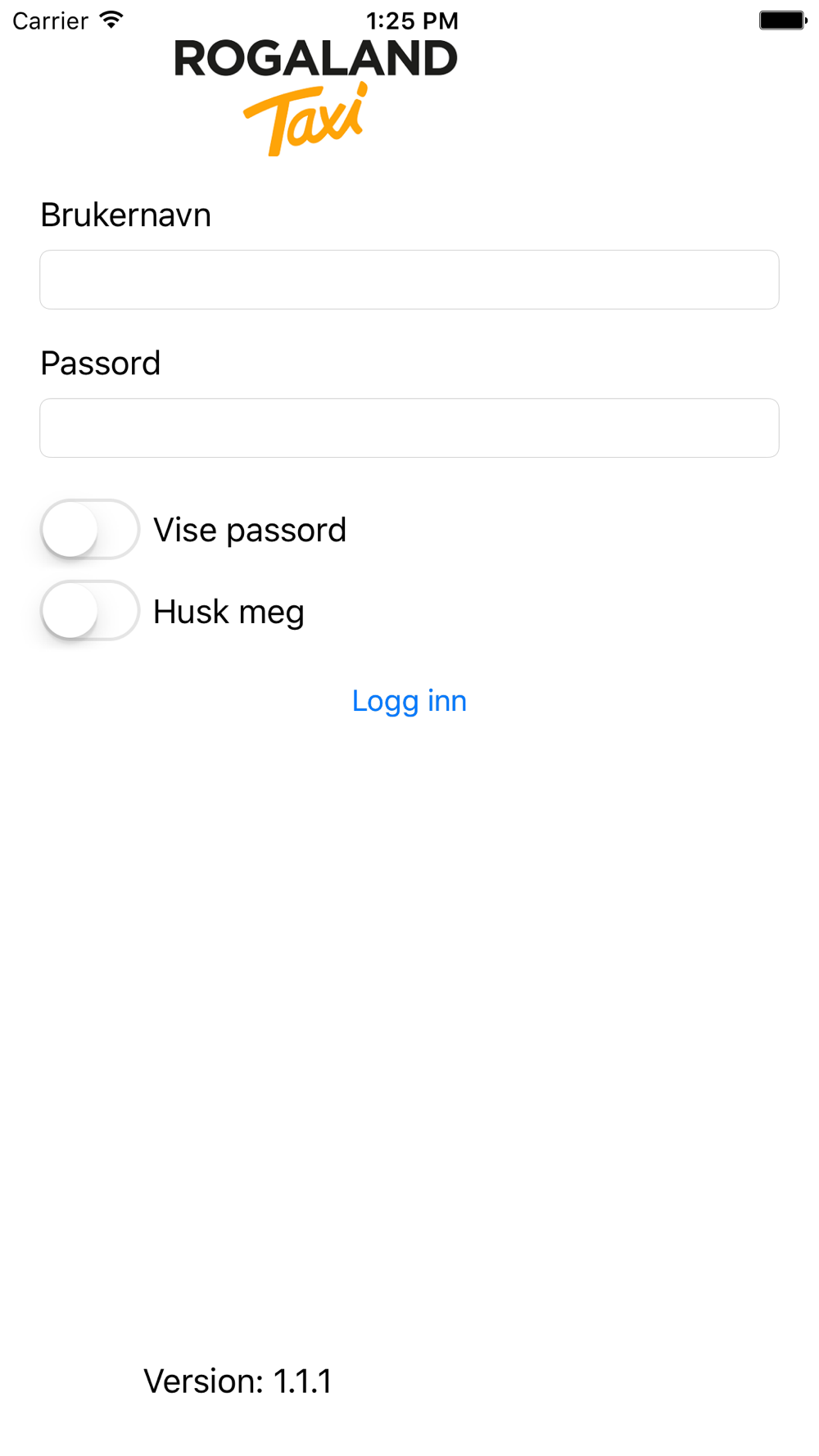
Task: Tap the Rogaland Taxi logo
Action: [316, 97]
